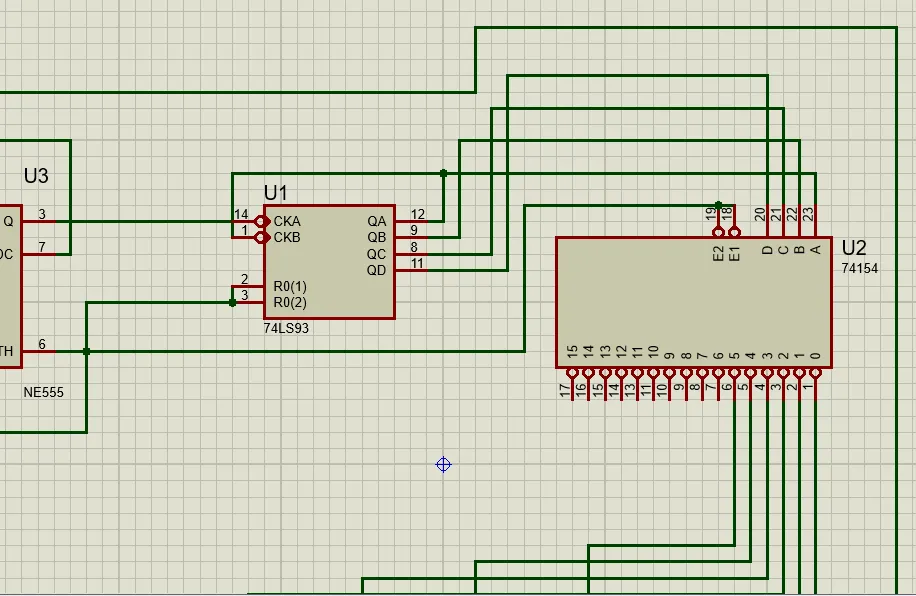Click the output 15 label inside U2

572,352
